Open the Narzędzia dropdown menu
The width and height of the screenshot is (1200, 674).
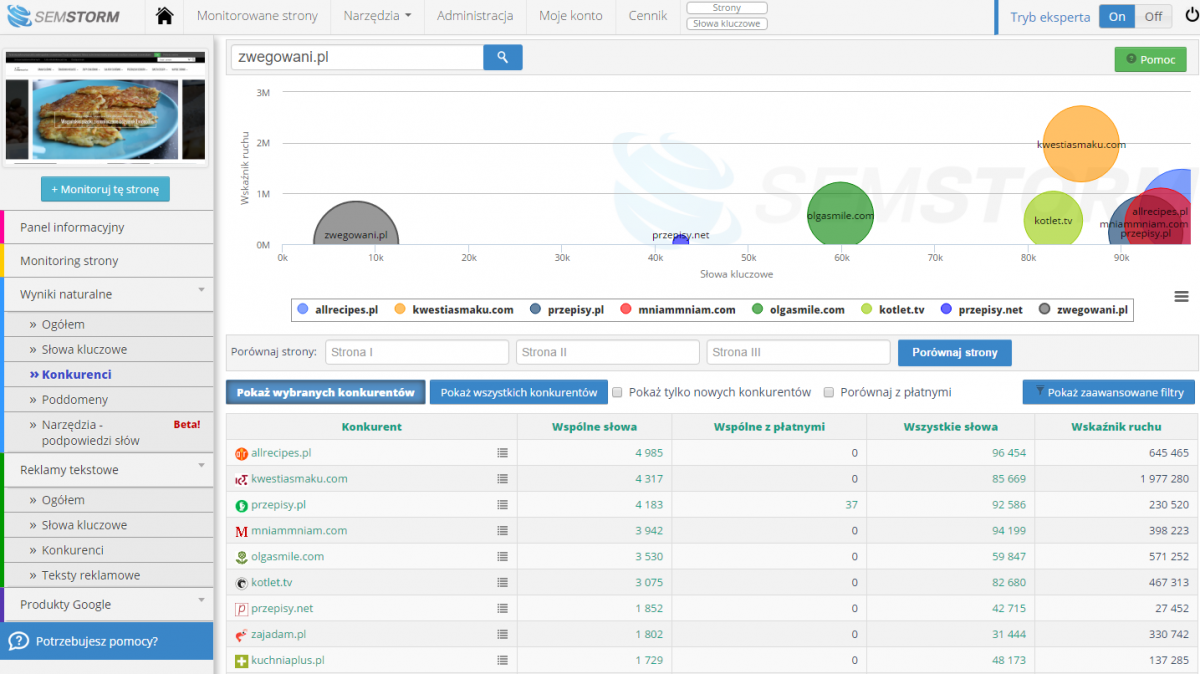tap(377, 16)
